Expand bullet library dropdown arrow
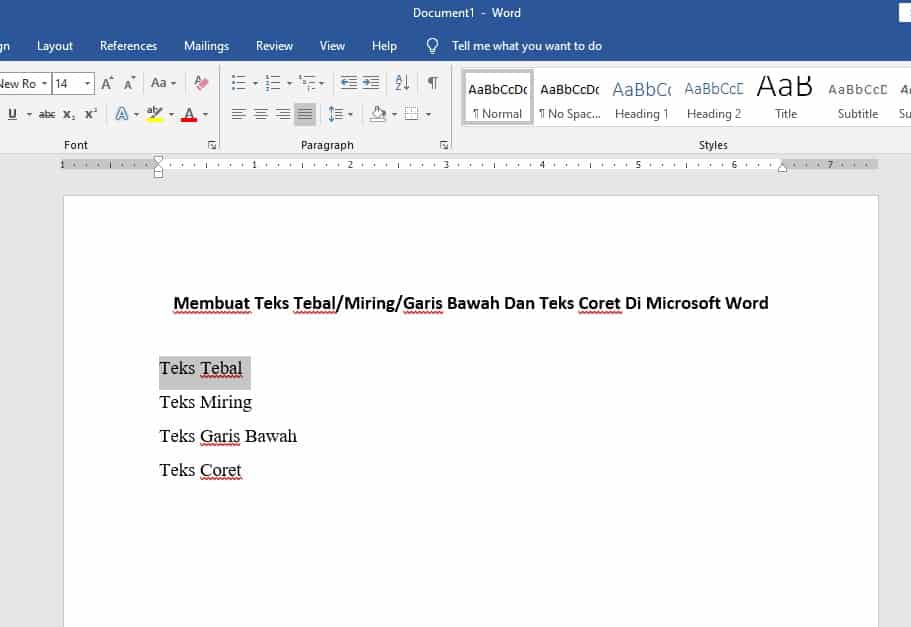 pos(255,83)
